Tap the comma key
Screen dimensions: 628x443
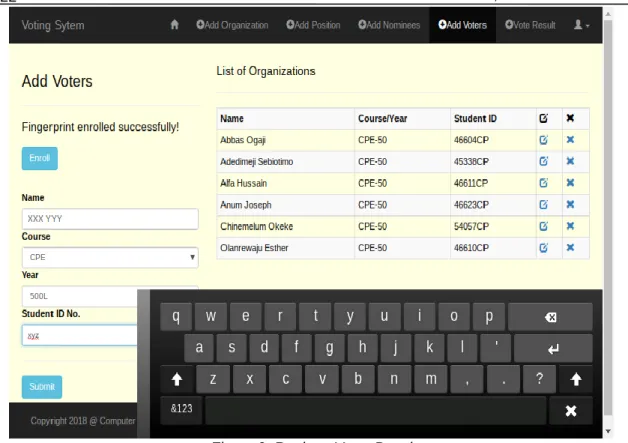click(467, 379)
